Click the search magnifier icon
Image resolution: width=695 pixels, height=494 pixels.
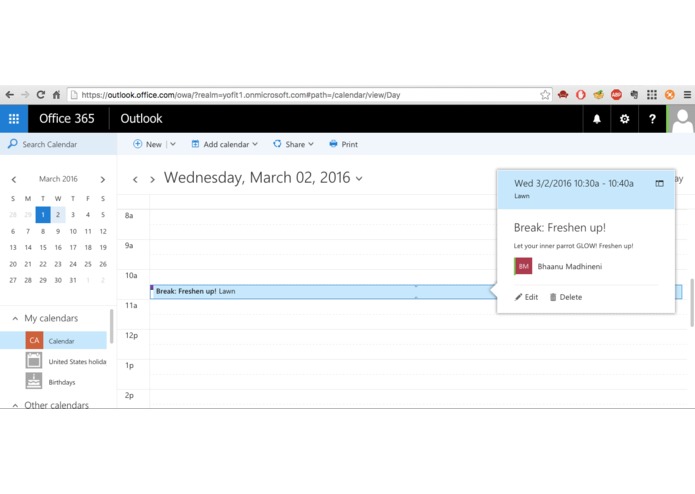coord(12,144)
